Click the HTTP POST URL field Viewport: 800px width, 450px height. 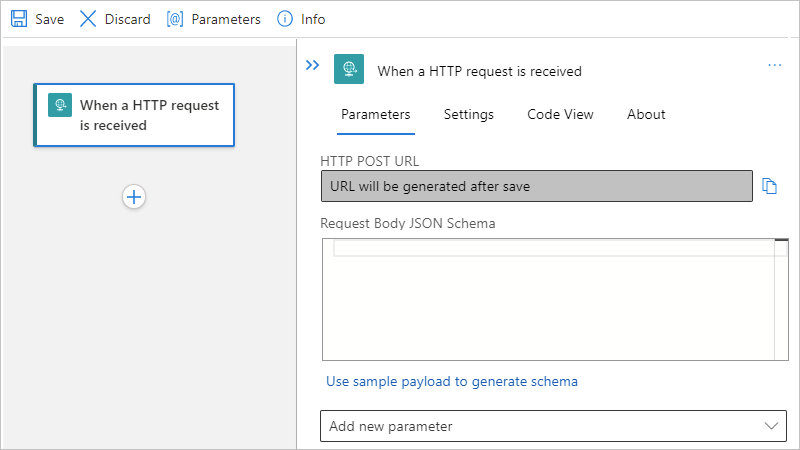[x=536, y=186]
